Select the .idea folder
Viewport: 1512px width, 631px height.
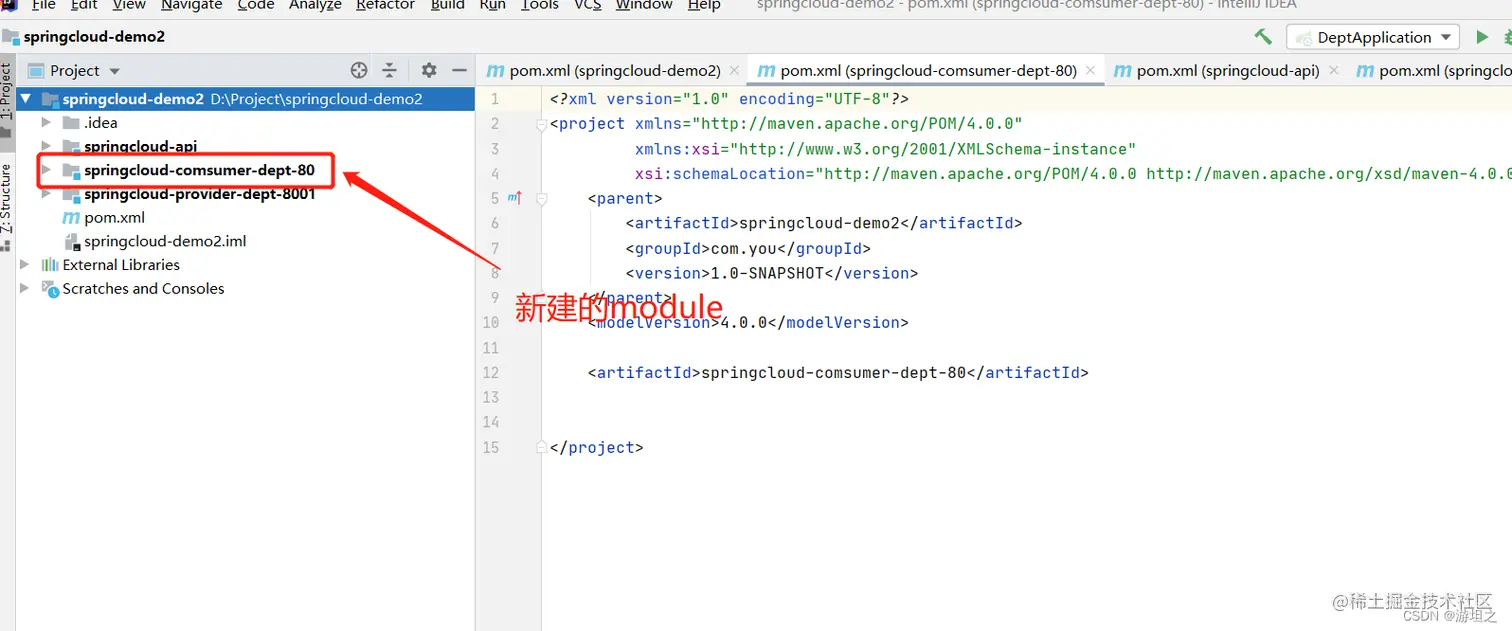pyautogui.click(x=101, y=122)
